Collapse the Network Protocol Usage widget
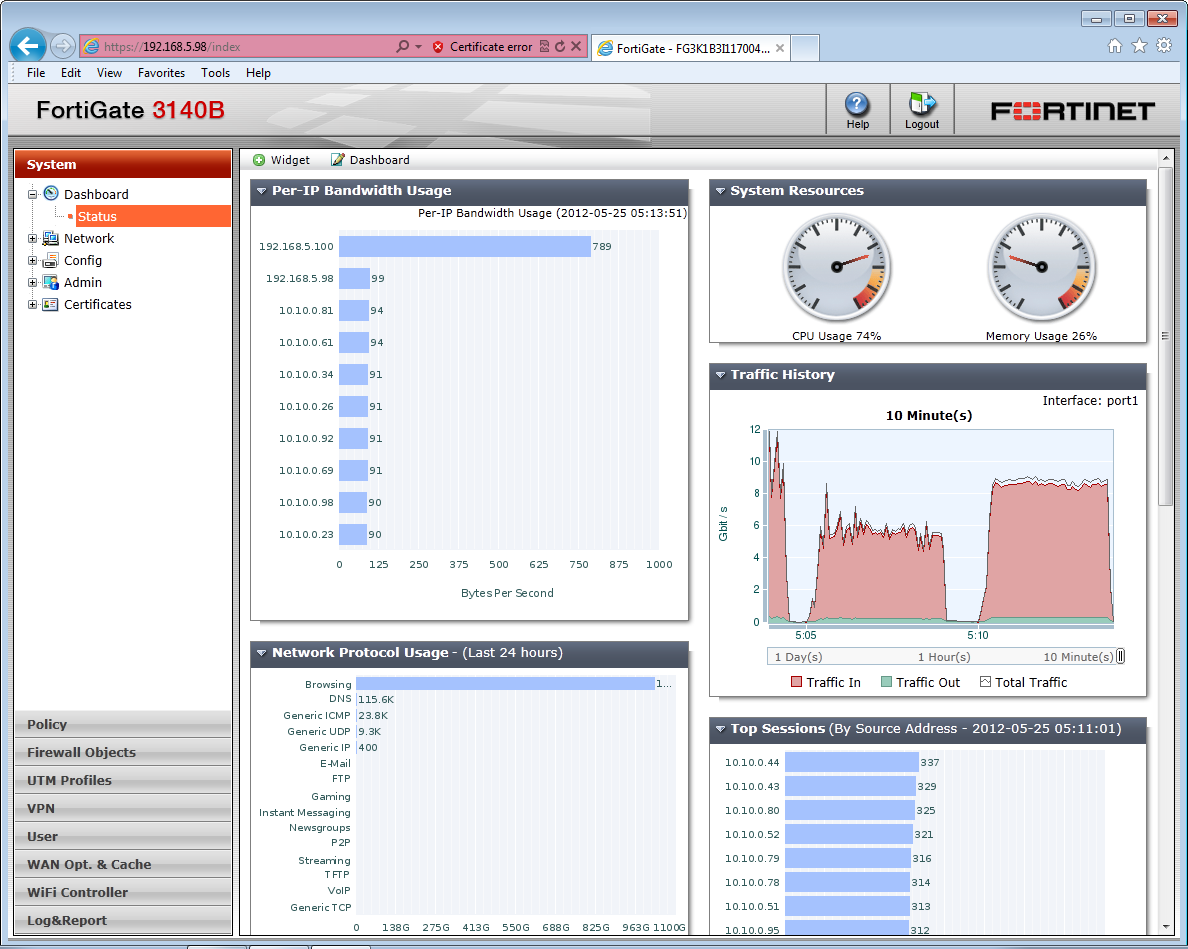Screen dimensions: 1188x949 pos(261,653)
